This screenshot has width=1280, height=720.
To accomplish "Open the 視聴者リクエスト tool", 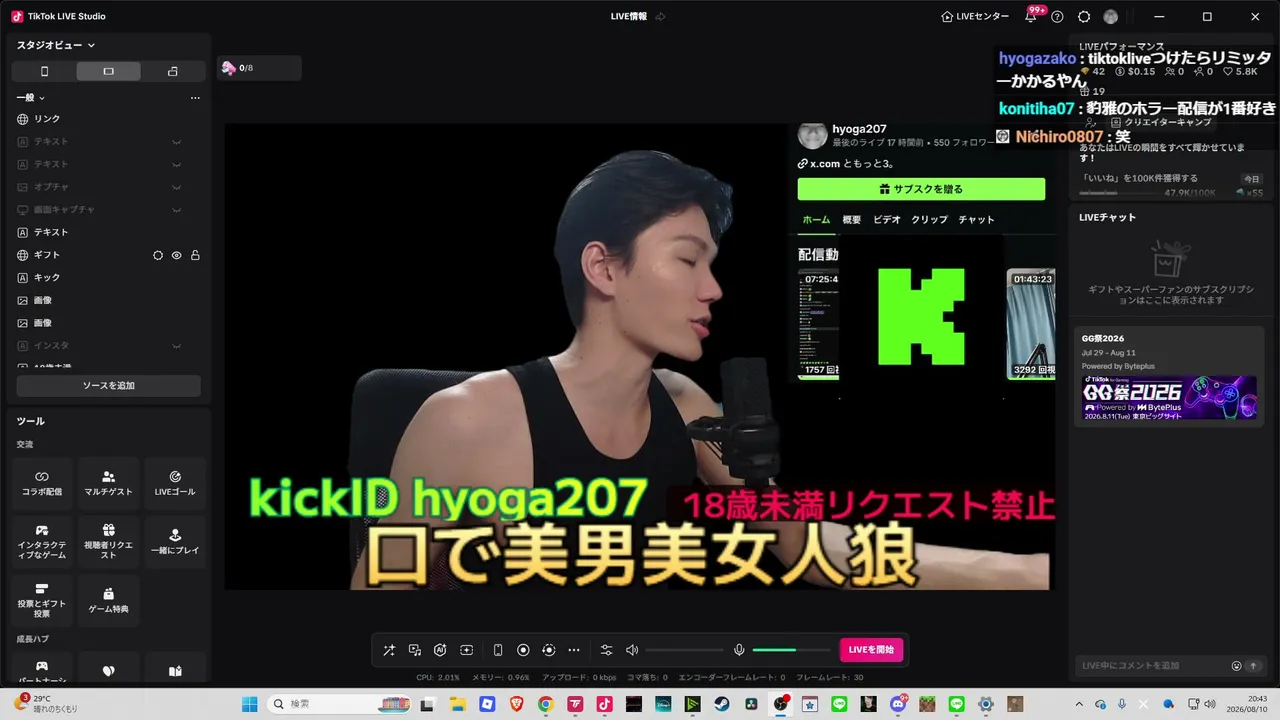I will (108, 542).
